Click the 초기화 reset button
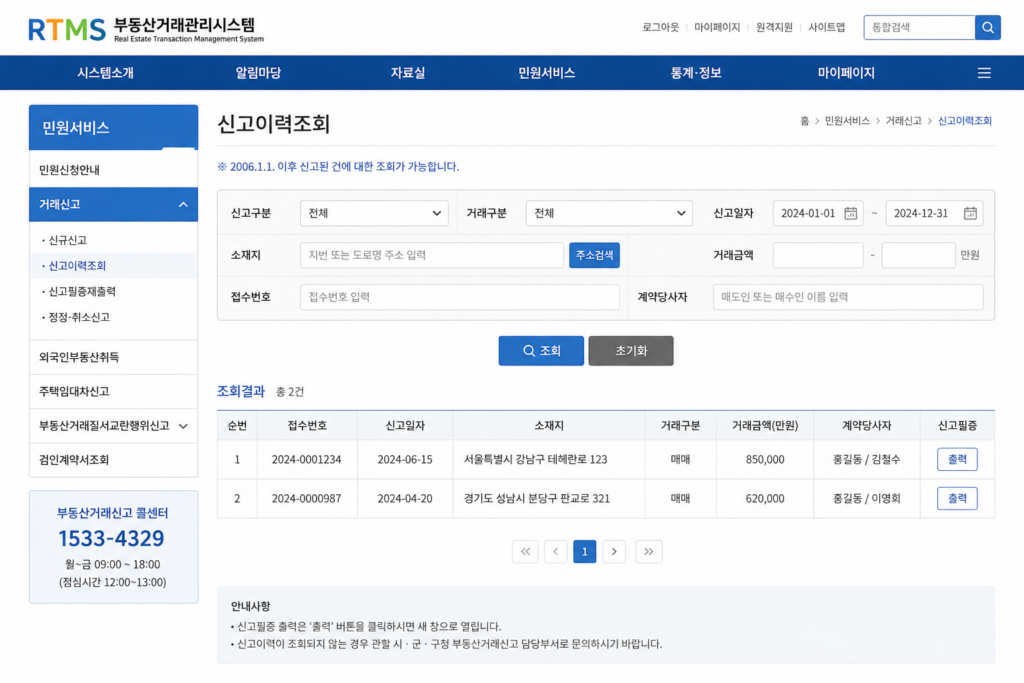Image resolution: width=1024 pixels, height=683 pixels. pyautogui.click(x=631, y=351)
